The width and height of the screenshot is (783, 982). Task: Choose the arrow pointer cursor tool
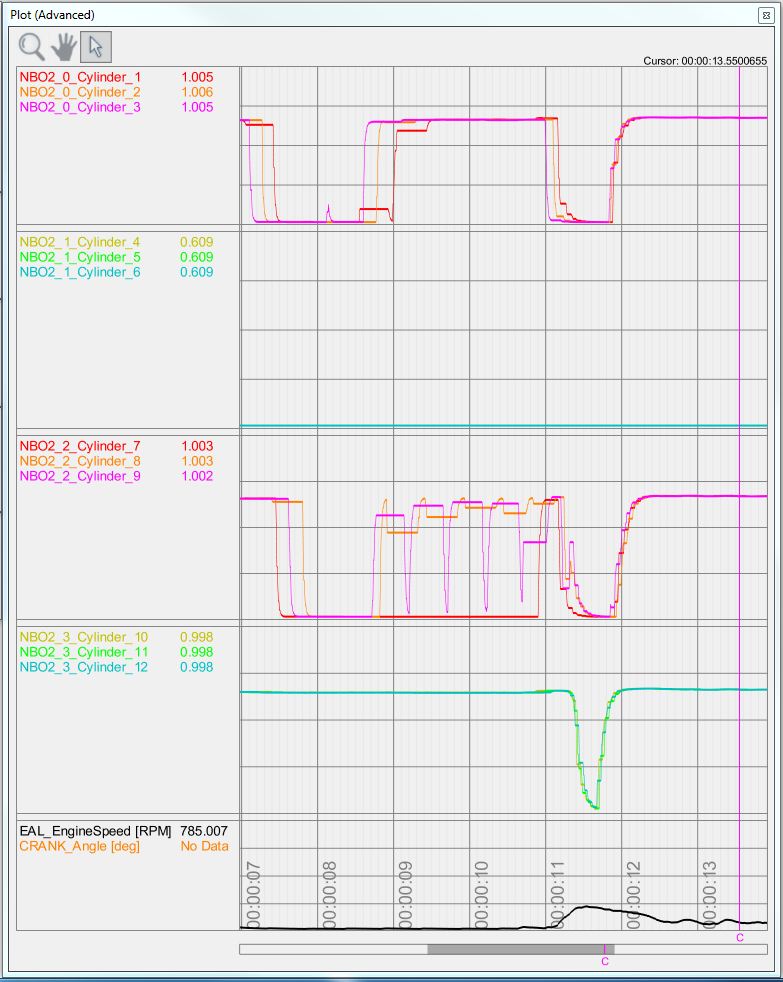pos(96,47)
